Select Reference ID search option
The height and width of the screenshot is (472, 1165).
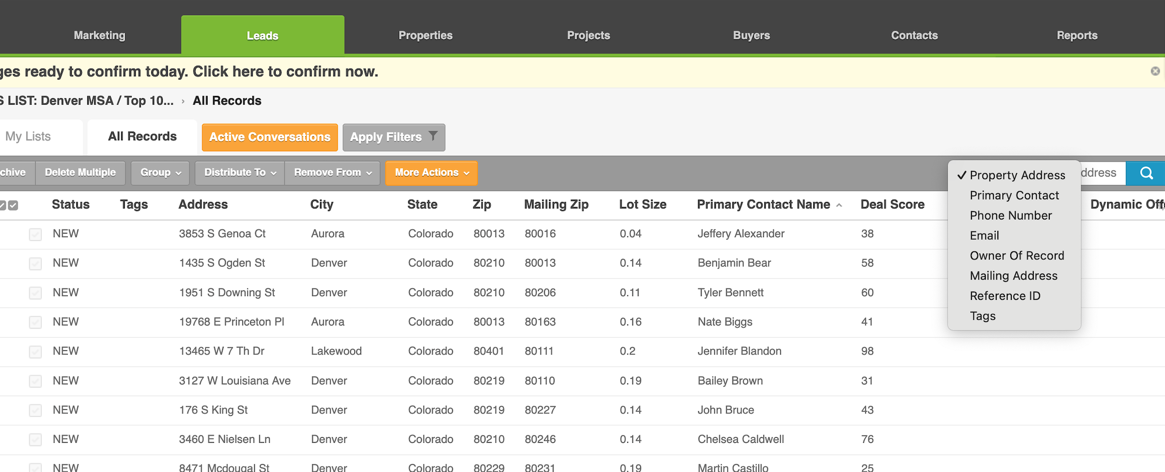click(1014, 296)
